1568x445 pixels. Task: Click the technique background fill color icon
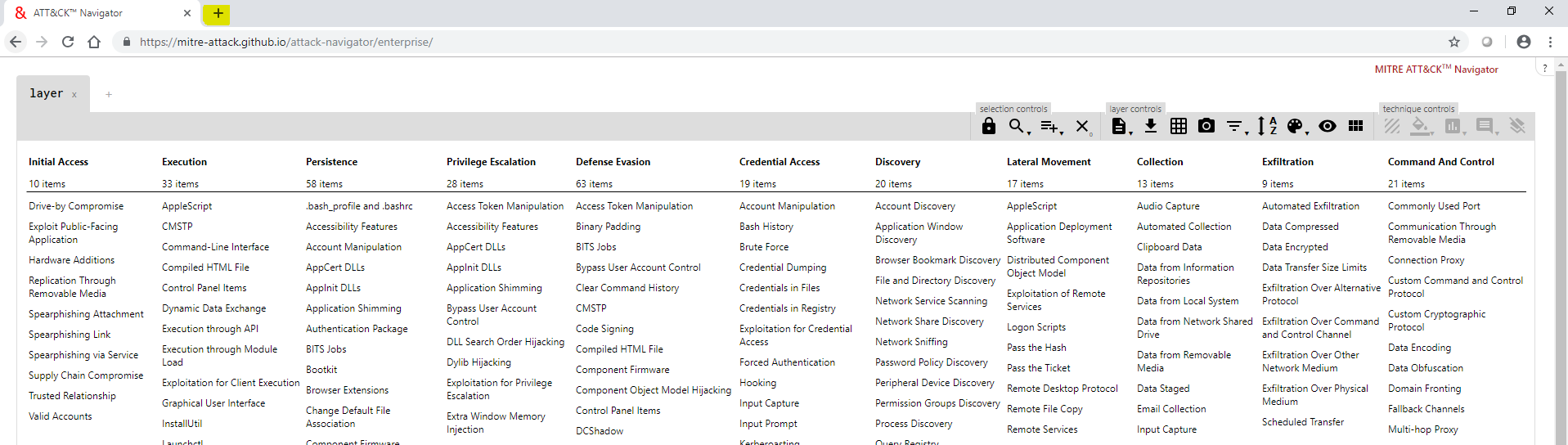click(1422, 126)
